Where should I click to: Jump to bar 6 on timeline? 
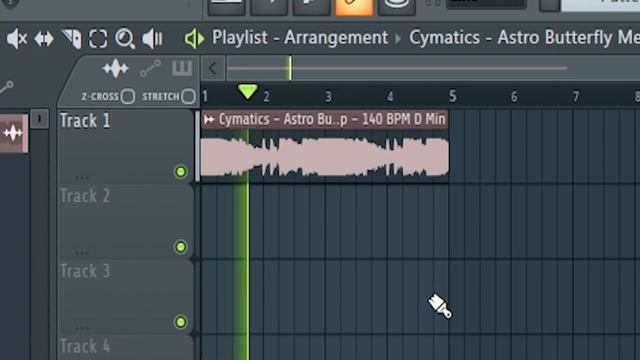click(514, 97)
